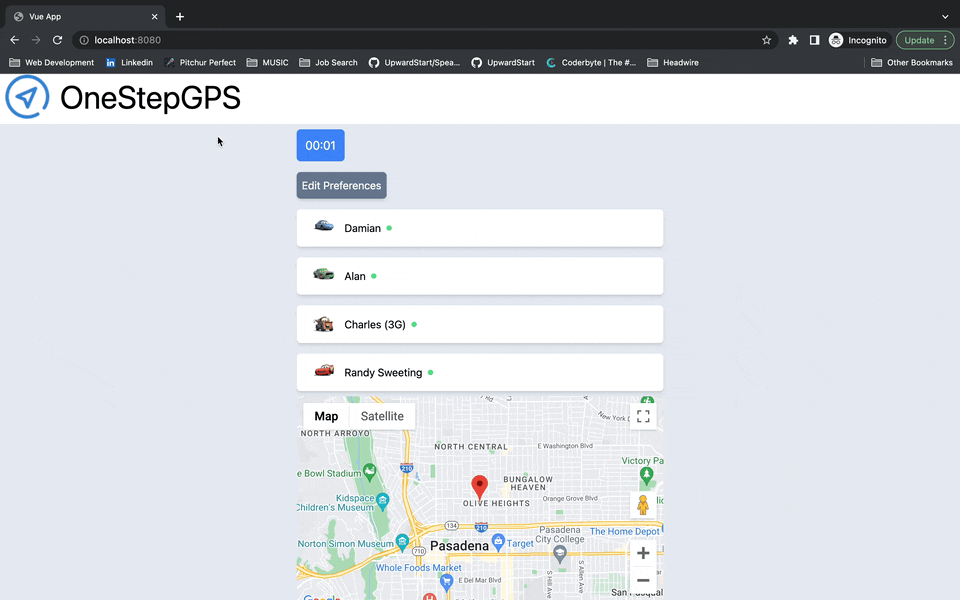The width and height of the screenshot is (960, 600).
Task: Expand the Other Bookmarks folder
Action: tap(911, 62)
